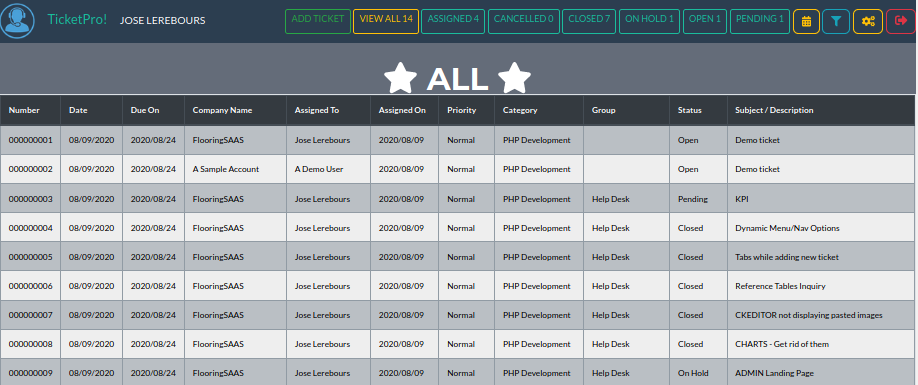Click the Tabs while adding new ticket subject
This screenshot has width=918, height=385.
tap(787, 257)
